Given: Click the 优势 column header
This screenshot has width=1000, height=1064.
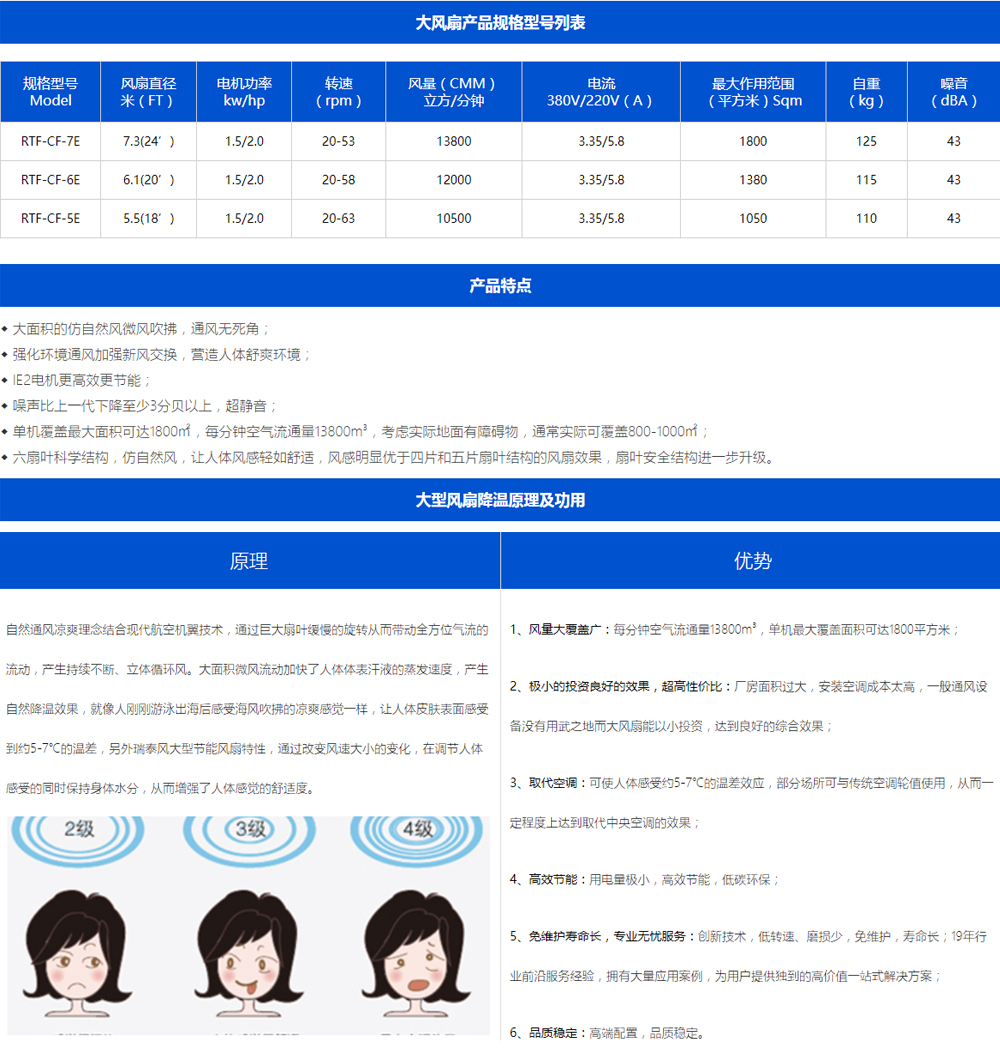Looking at the screenshot, I should coord(752,561).
